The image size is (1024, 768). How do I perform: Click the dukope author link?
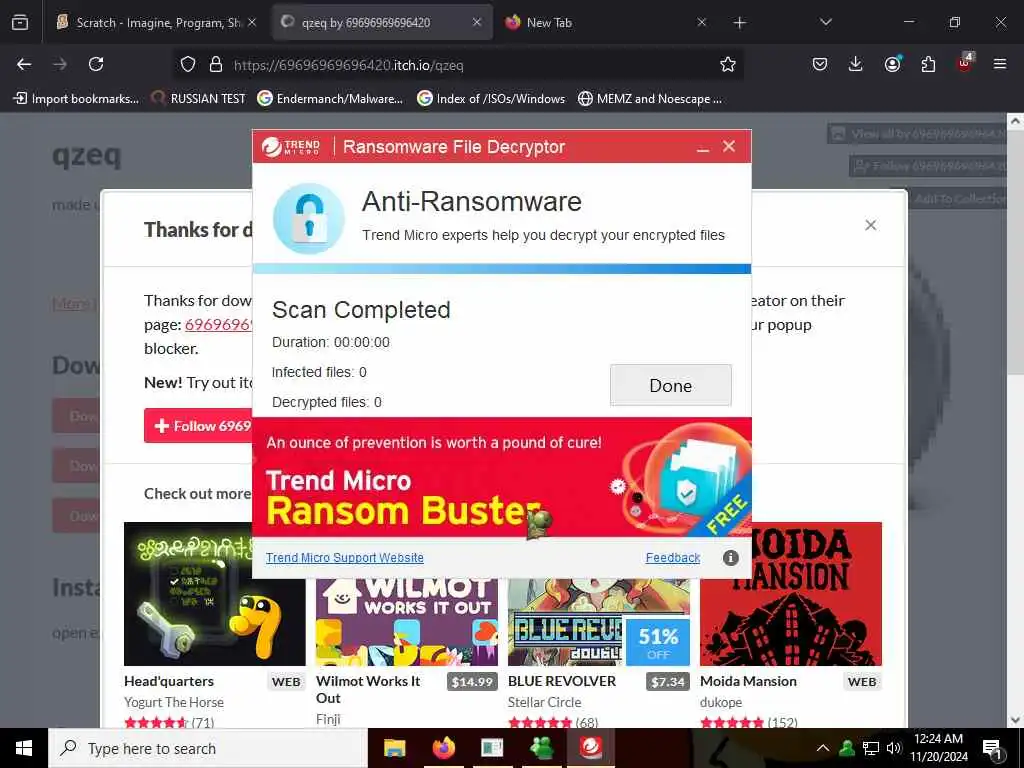click(x=721, y=702)
